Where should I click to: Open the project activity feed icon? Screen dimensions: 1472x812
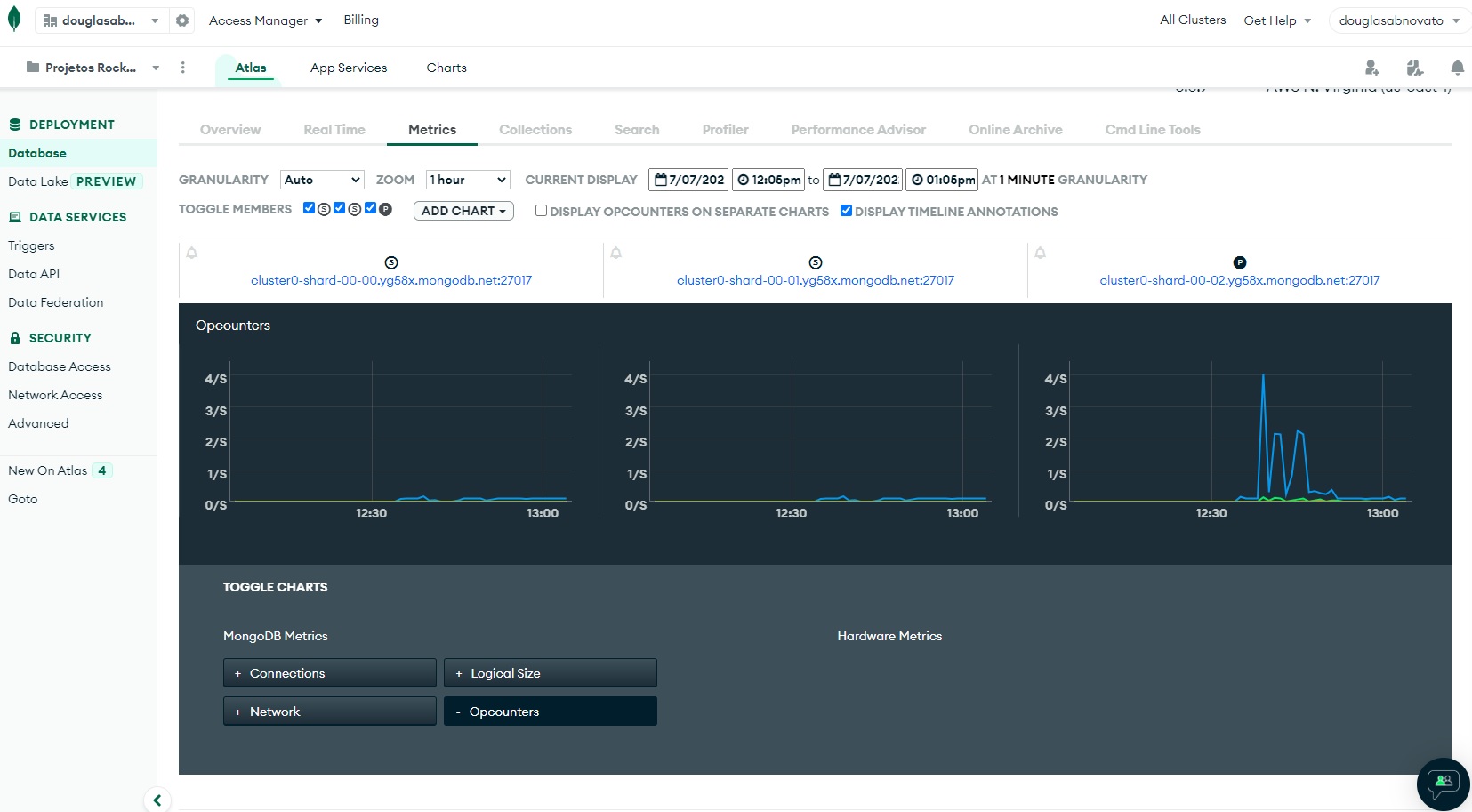pos(1415,68)
